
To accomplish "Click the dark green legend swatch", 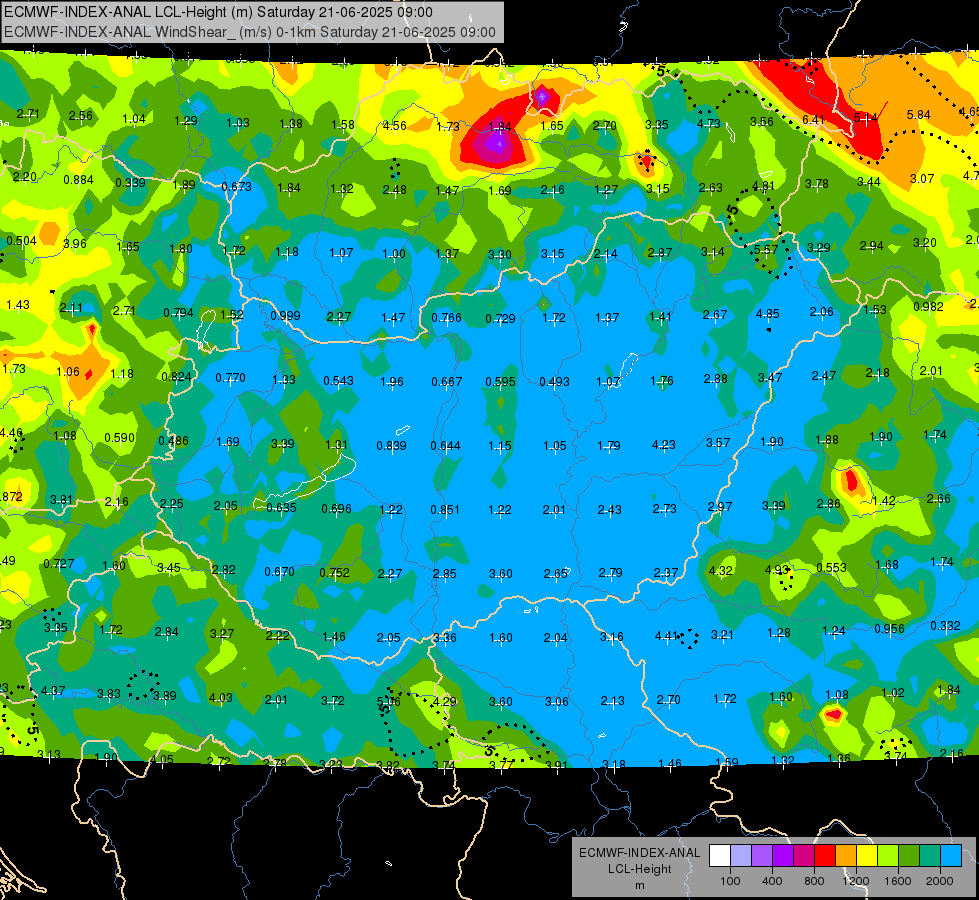I will (x=909, y=855).
